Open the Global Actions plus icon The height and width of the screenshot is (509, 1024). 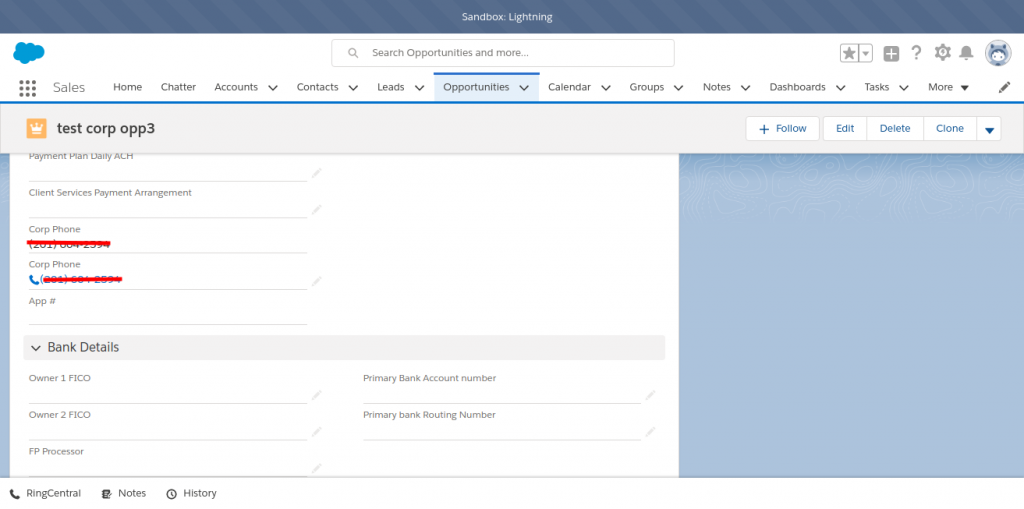891,53
